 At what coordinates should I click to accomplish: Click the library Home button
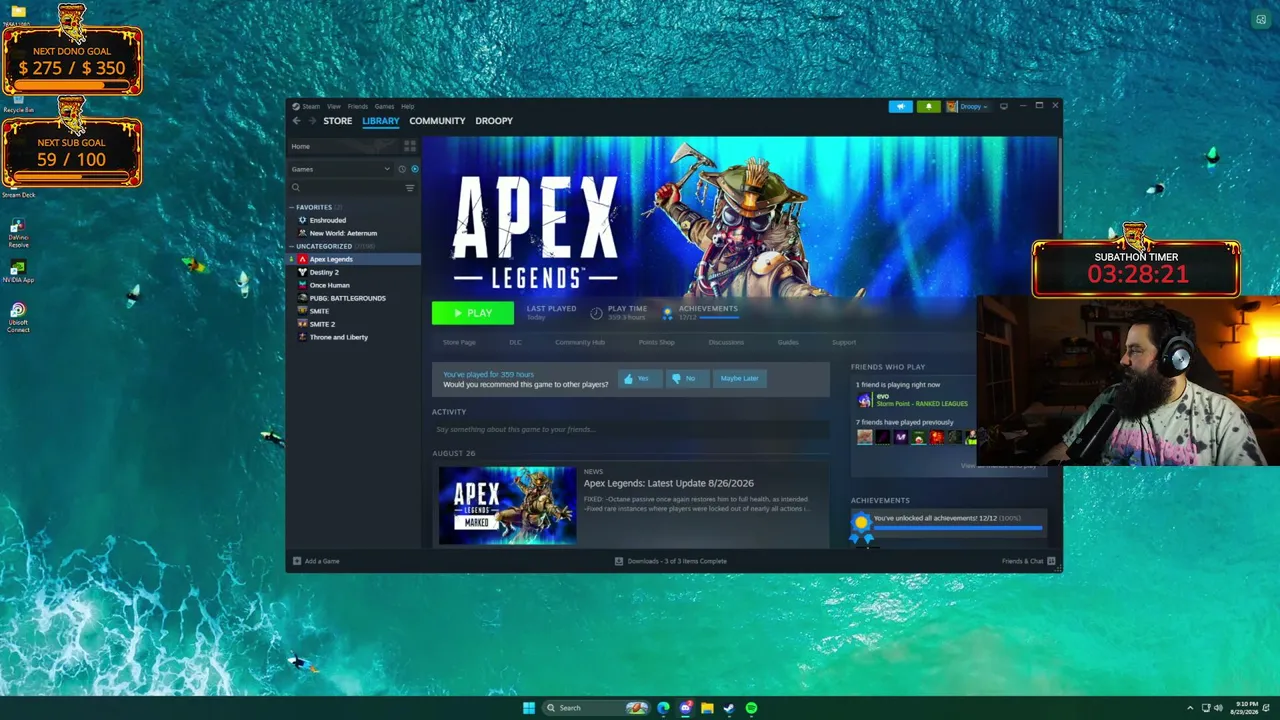[343, 146]
